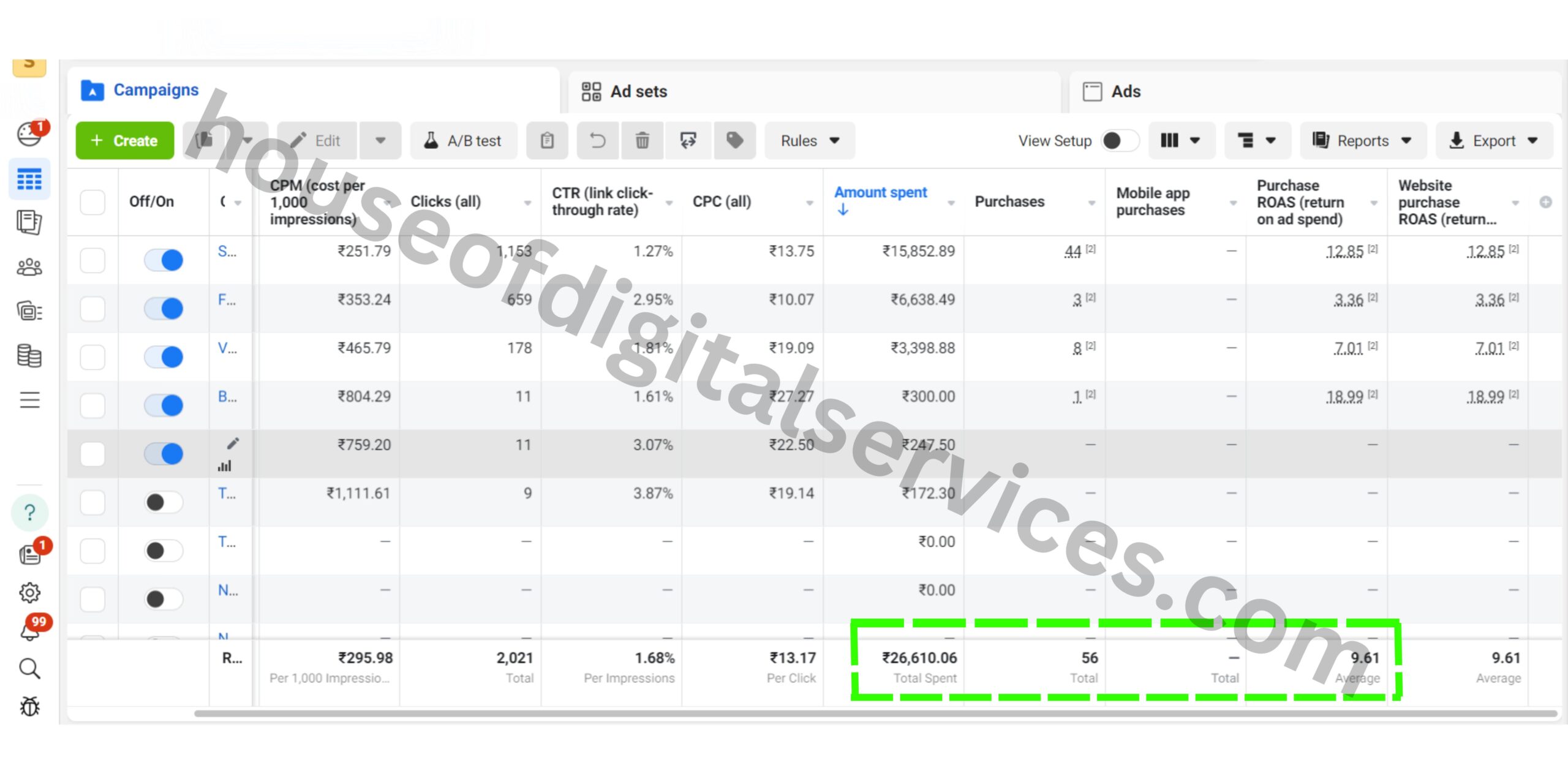The height and width of the screenshot is (784, 1568).
Task: Open the V... campaign name link
Action: click(x=227, y=348)
